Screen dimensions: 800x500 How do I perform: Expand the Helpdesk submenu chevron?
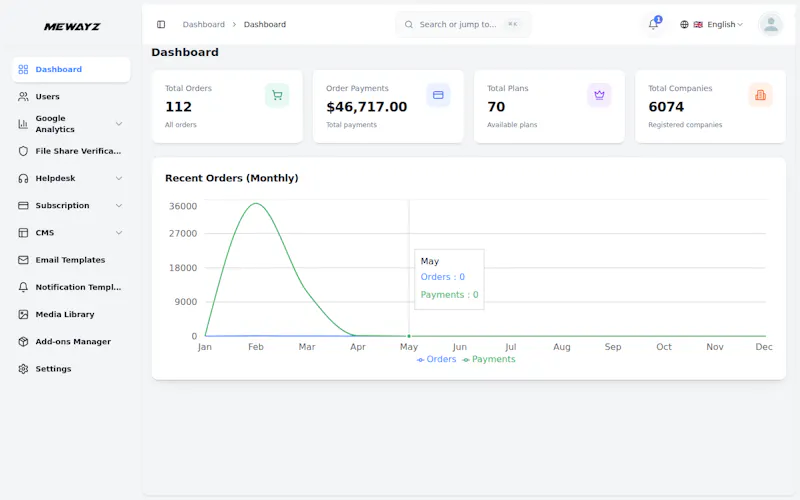tap(119, 178)
